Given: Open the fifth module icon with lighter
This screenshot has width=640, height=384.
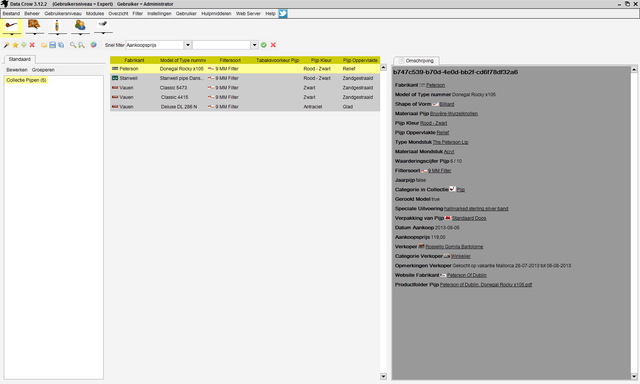Looking at the screenshot, I should tap(103, 24).
